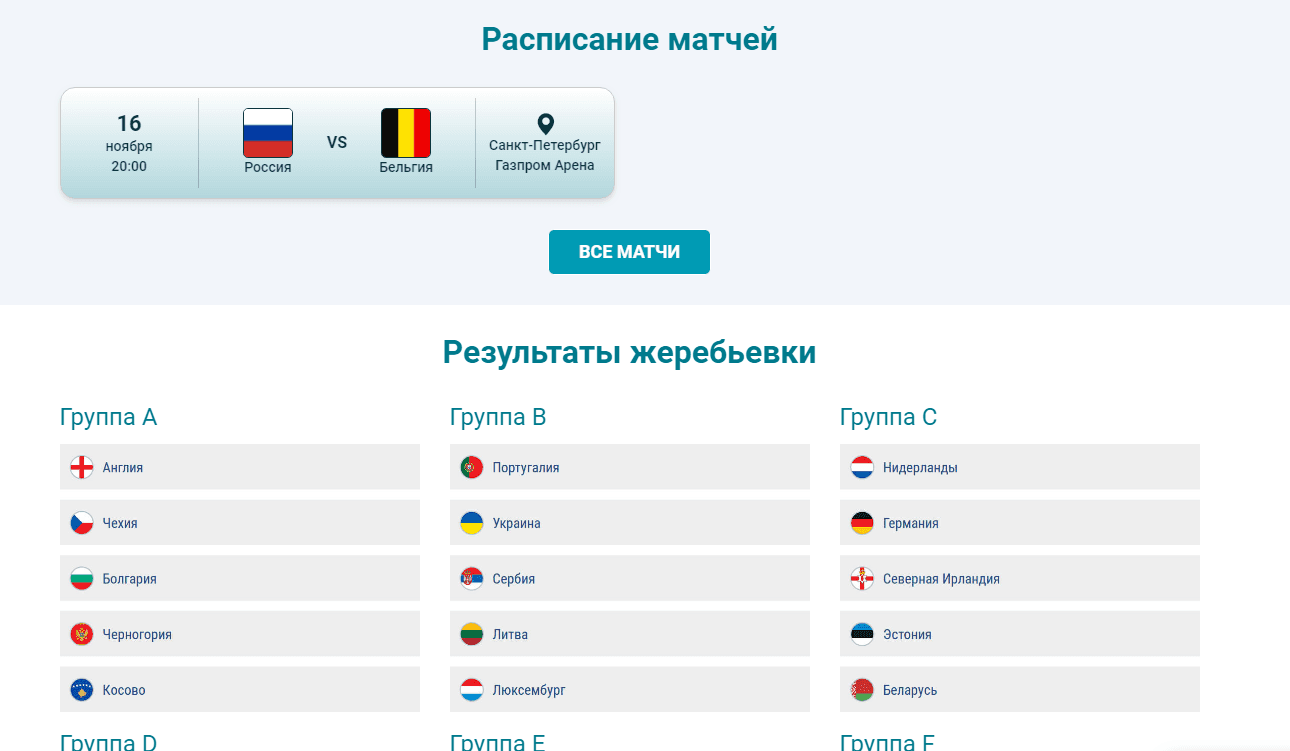Click the Группа A heading
Viewport: 1290px width, 751px height.
pos(108,417)
